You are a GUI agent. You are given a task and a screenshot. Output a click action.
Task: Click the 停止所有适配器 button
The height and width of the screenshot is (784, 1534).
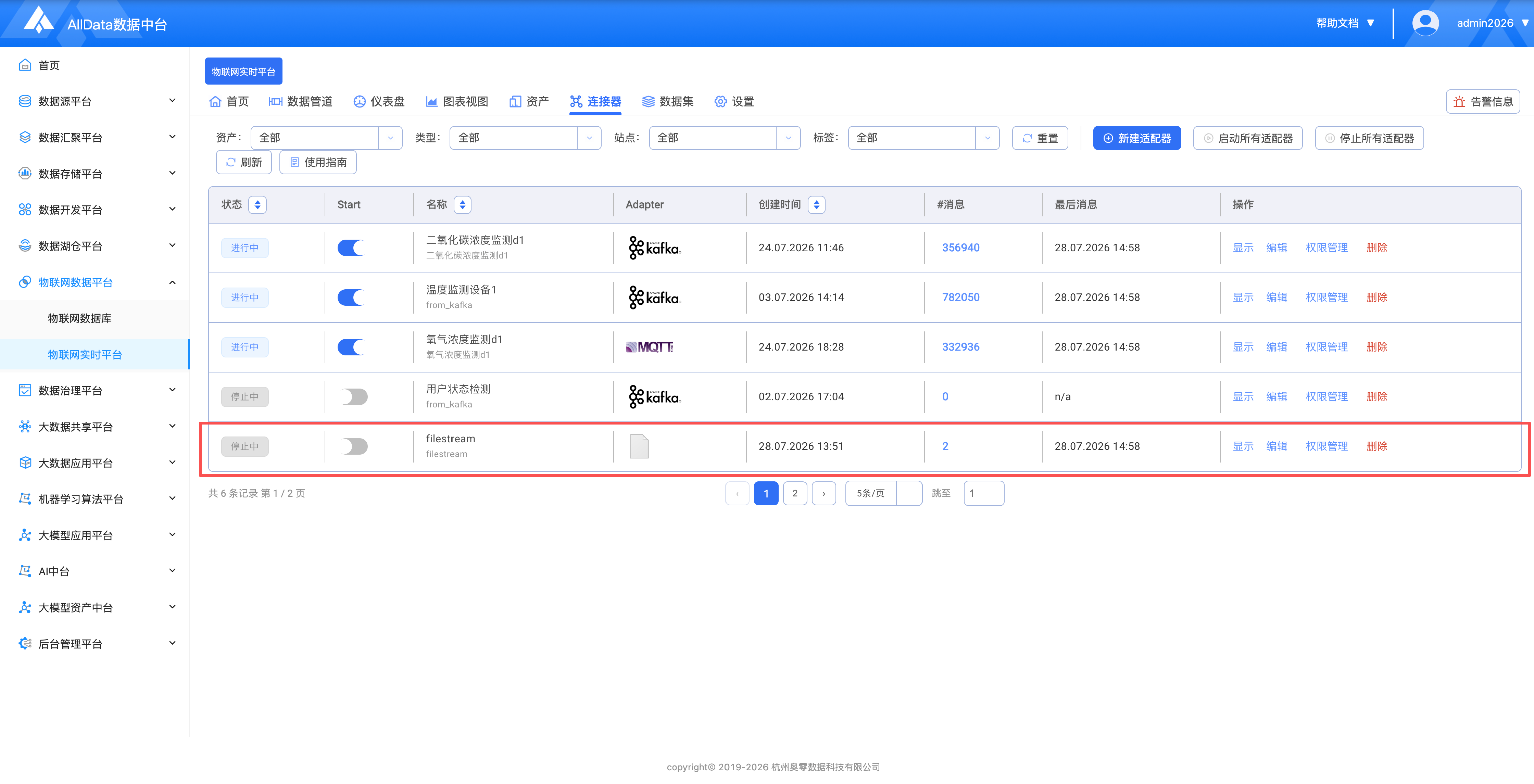point(1369,138)
